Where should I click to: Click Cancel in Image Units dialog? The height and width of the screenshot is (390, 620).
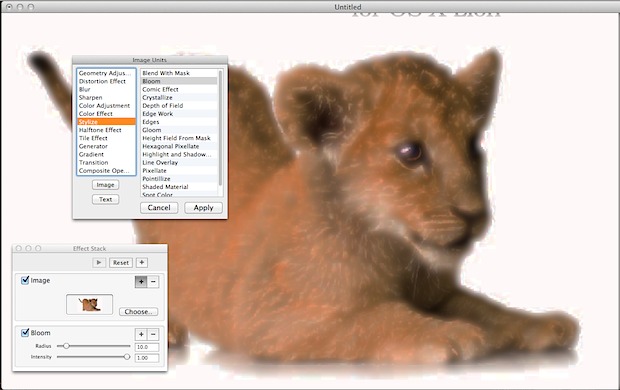point(159,208)
